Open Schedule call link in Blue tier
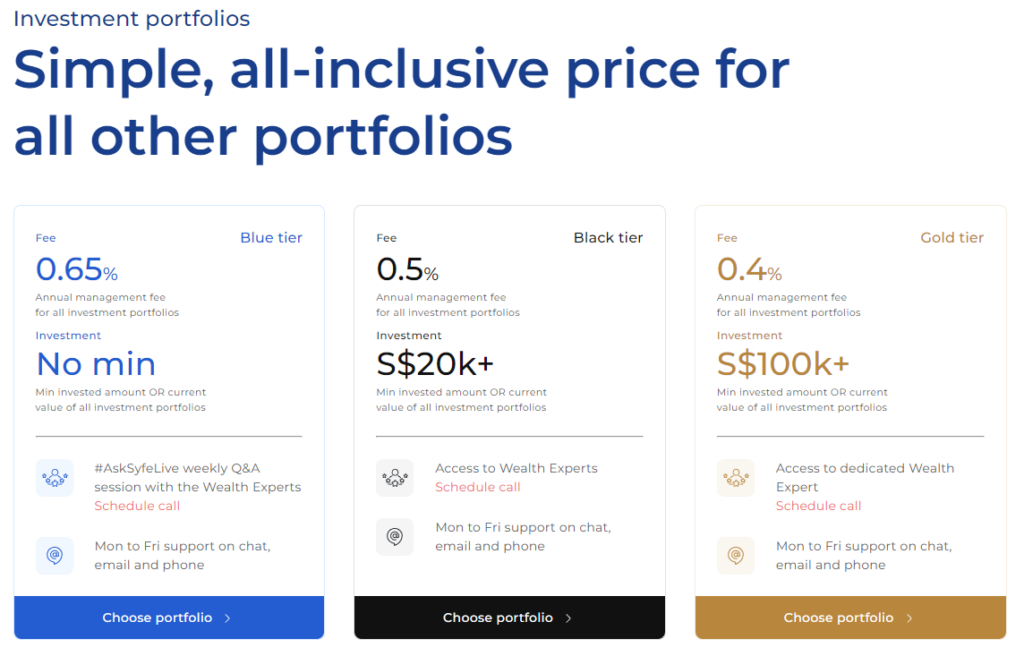Screen dimensions: 1024x656 pyautogui.click(x=137, y=506)
